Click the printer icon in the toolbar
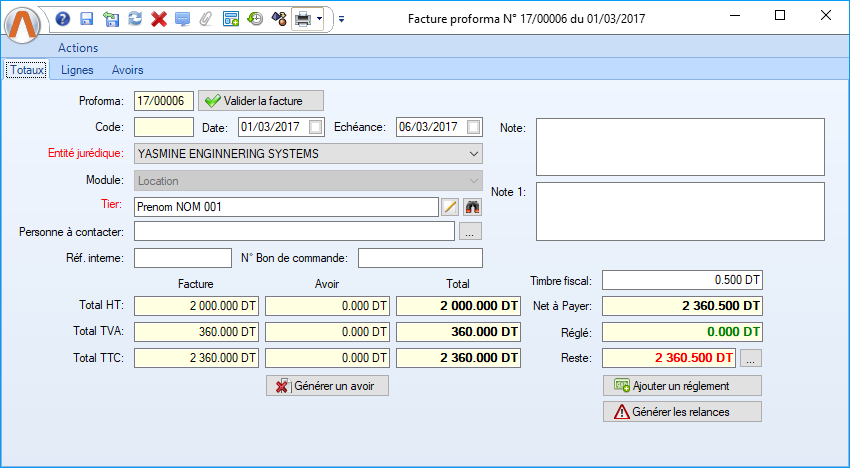The width and height of the screenshot is (850, 468). click(x=301, y=19)
